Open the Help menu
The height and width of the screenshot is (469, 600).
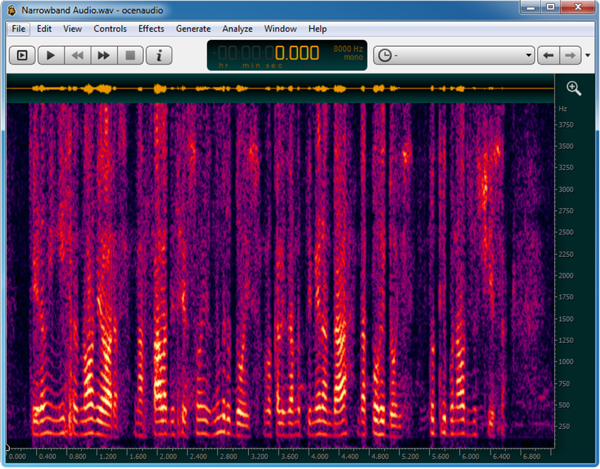(x=317, y=29)
